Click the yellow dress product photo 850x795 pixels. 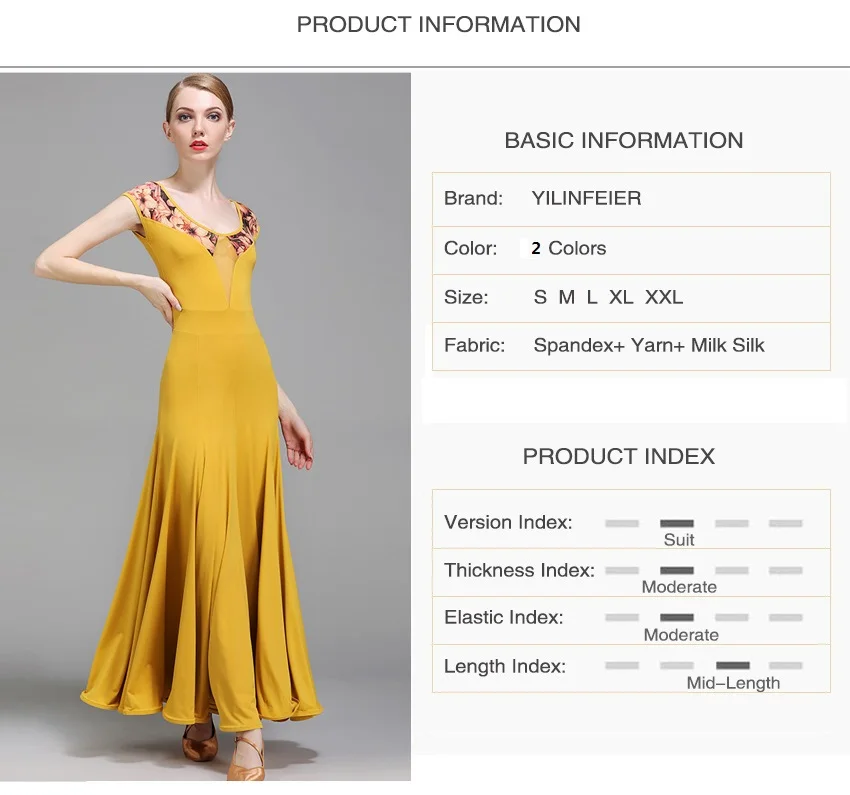pyautogui.click(x=205, y=426)
